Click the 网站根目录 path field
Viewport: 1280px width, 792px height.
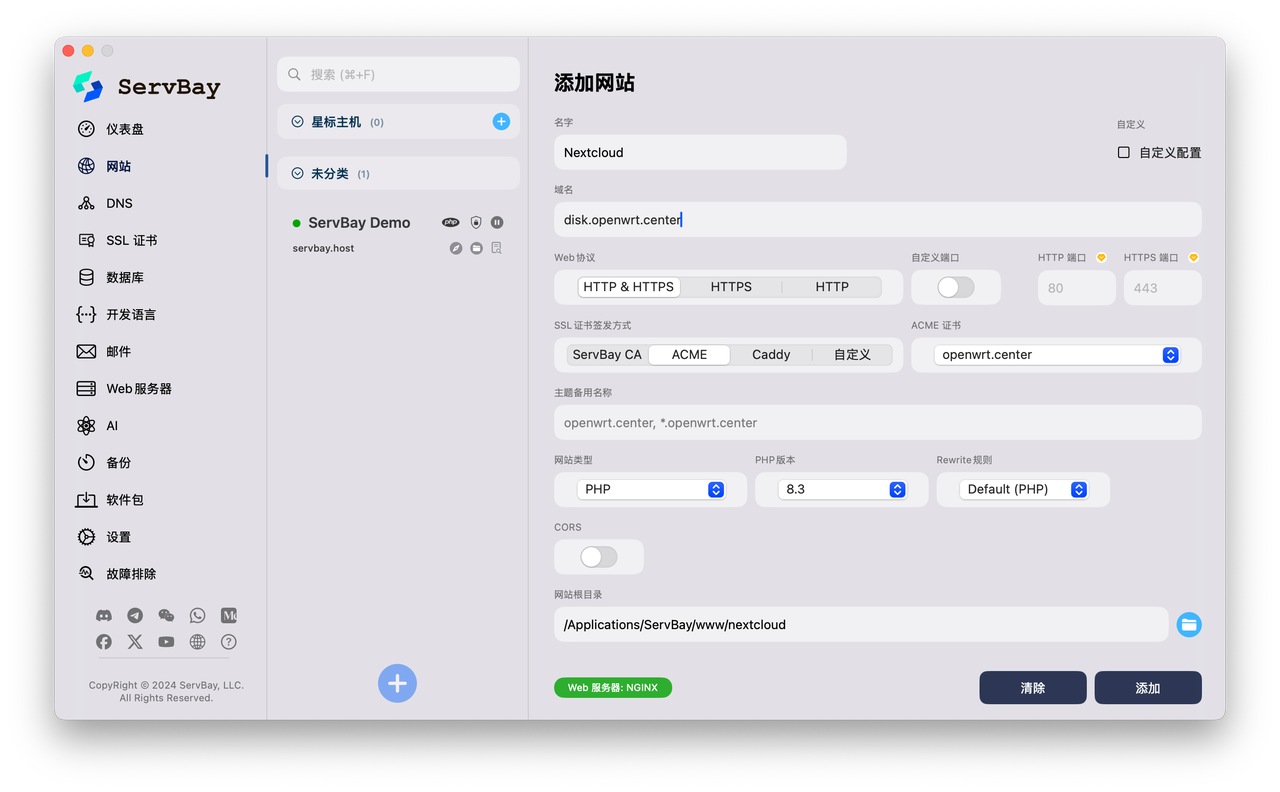point(861,624)
